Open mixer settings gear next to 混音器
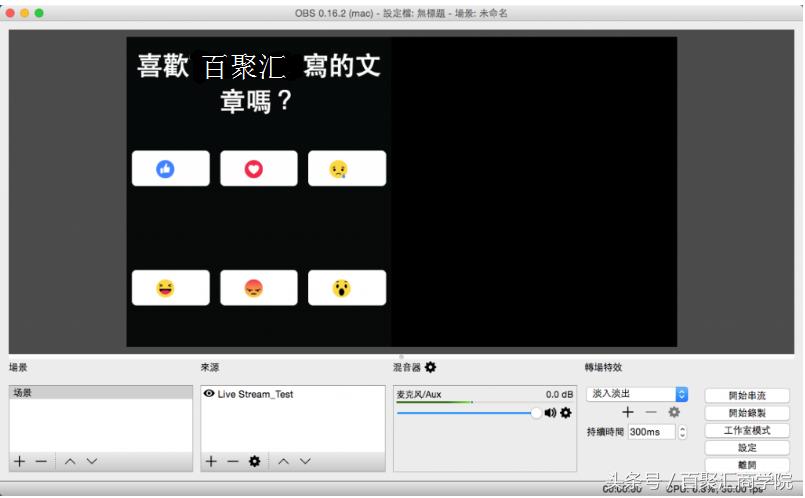This screenshot has width=805, height=498. point(431,367)
